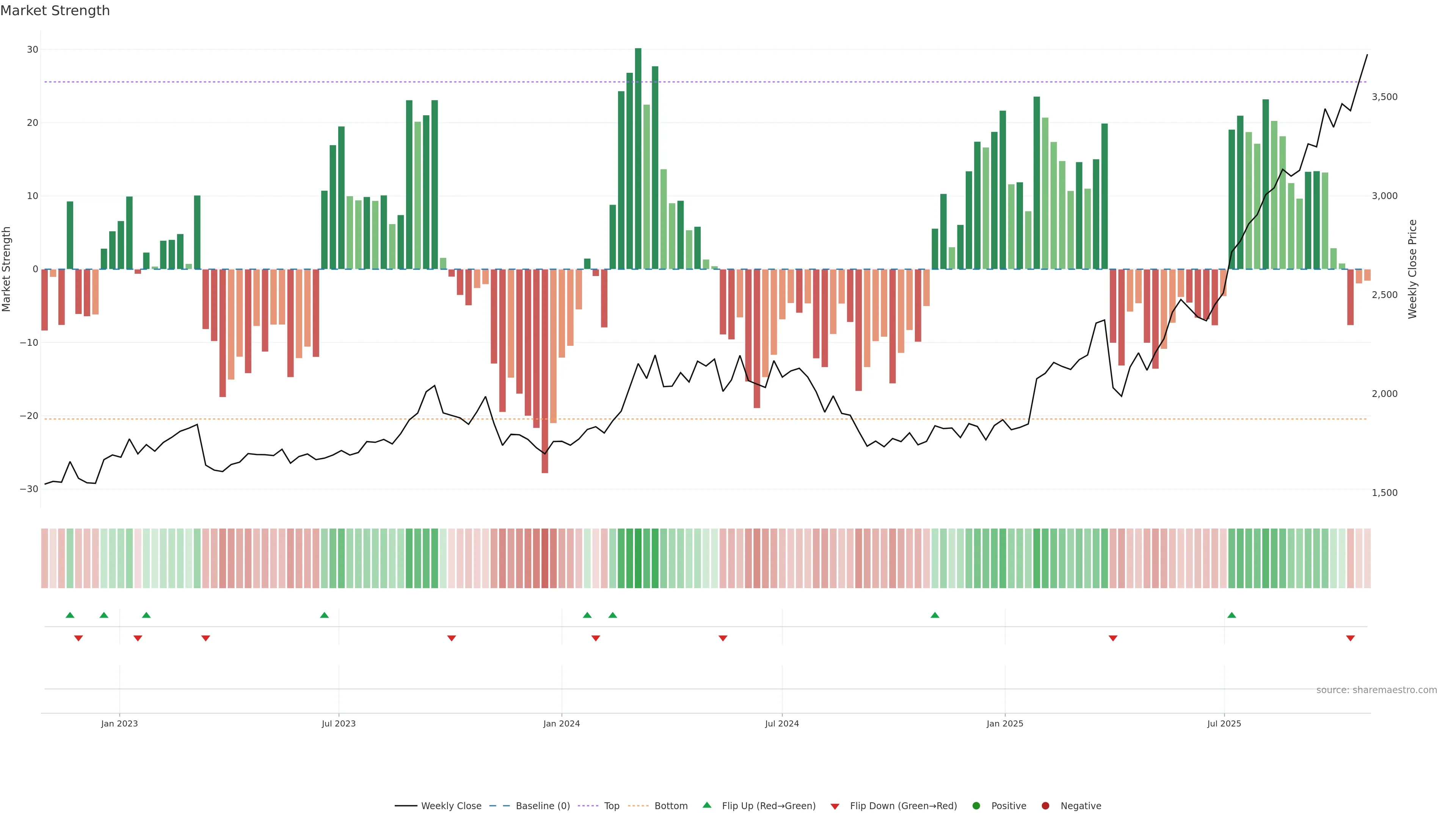Click the source: sharemaestro.com text

tap(1376, 690)
